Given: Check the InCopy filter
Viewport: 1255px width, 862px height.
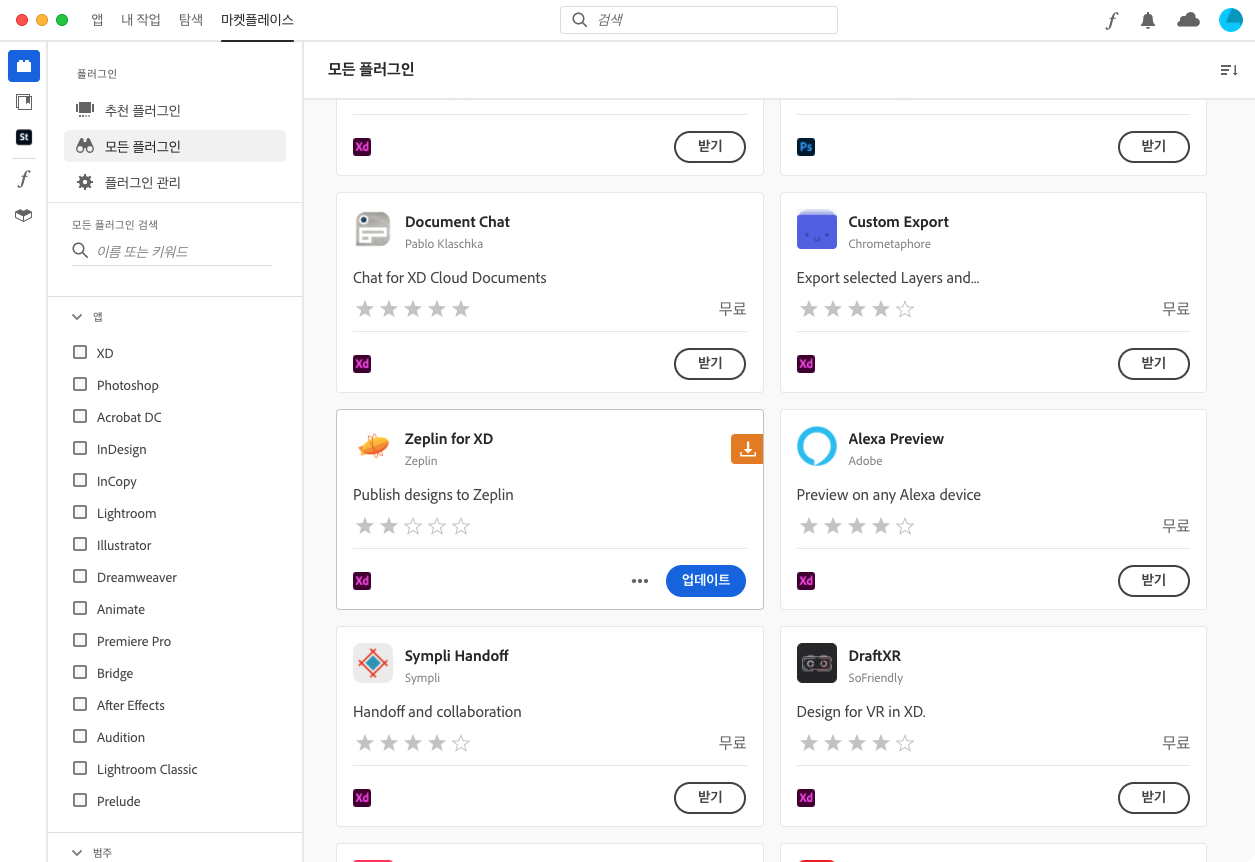Looking at the screenshot, I should (80, 480).
